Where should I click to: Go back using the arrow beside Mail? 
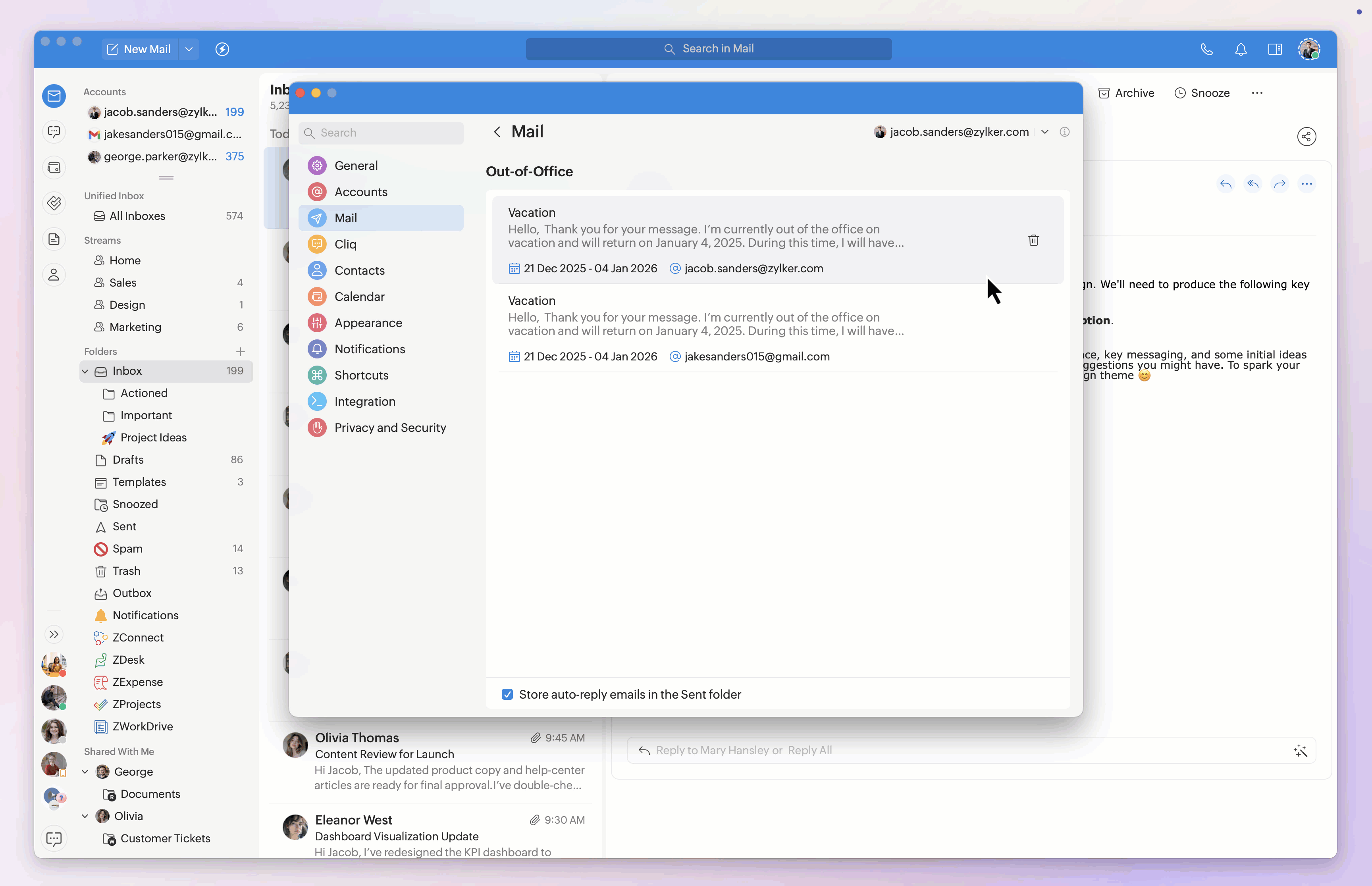pos(497,132)
